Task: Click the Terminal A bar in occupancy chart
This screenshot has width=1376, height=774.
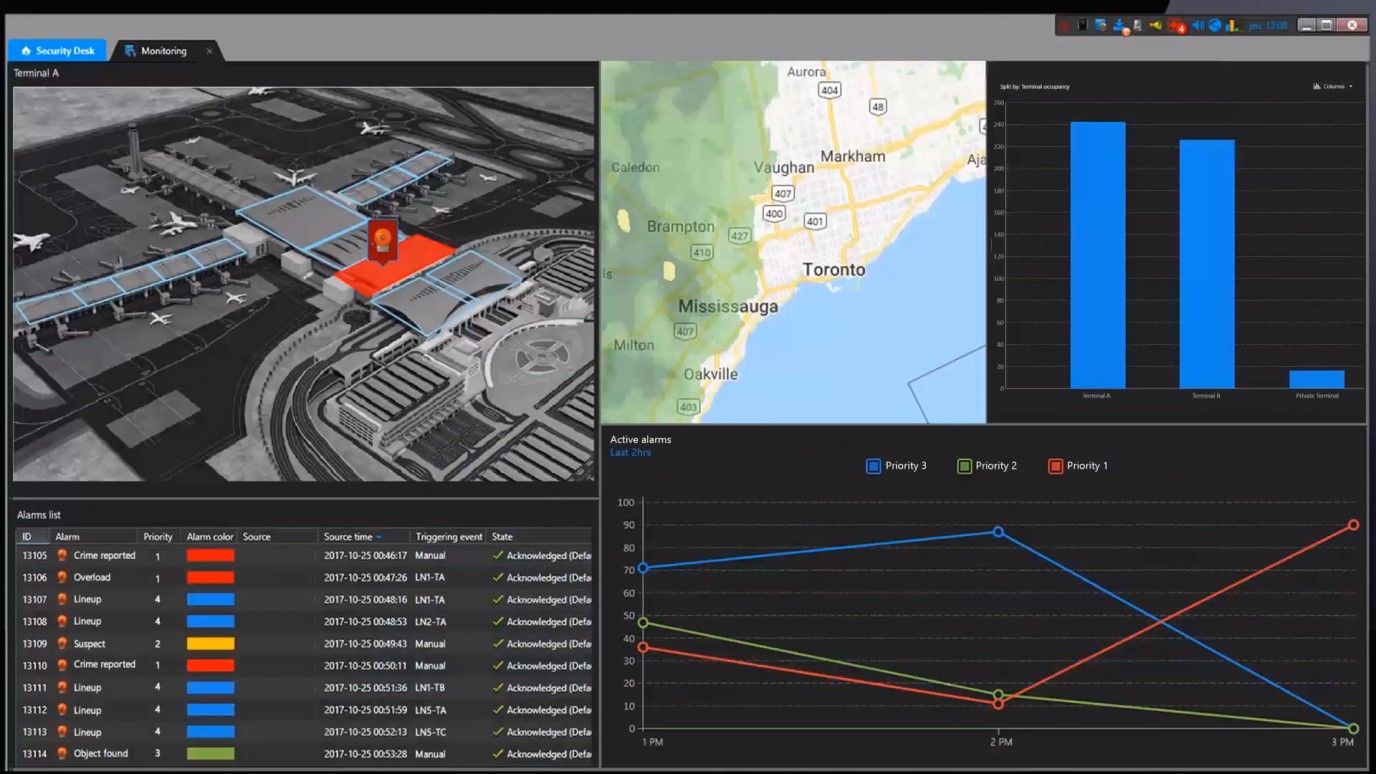Action: coord(1097,255)
